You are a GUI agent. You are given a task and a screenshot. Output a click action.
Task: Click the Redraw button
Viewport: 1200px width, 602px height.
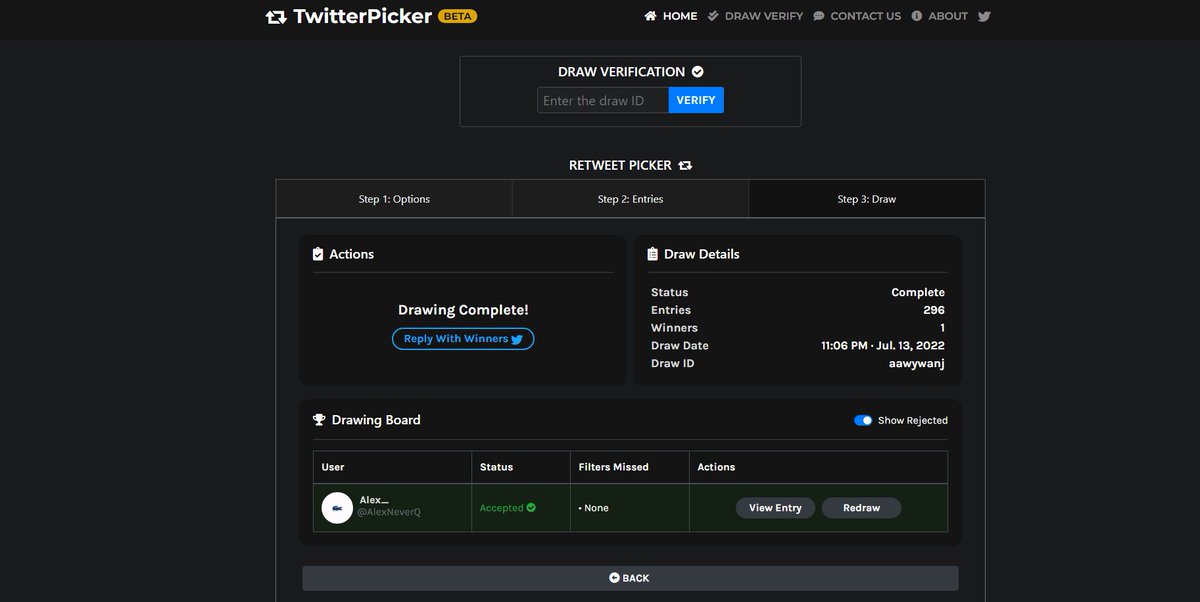(x=861, y=508)
